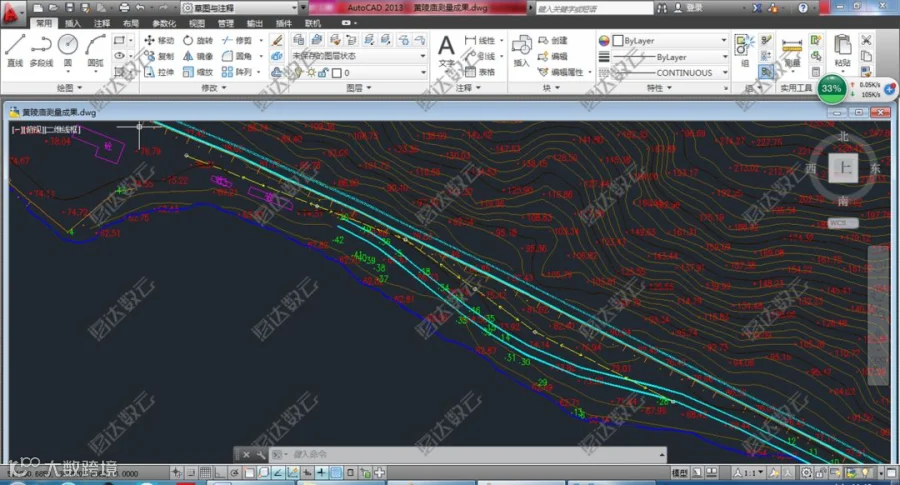The image size is (900, 485).
Task: Switch to the 插入 ribbon tab
Action: pos(73,23)
